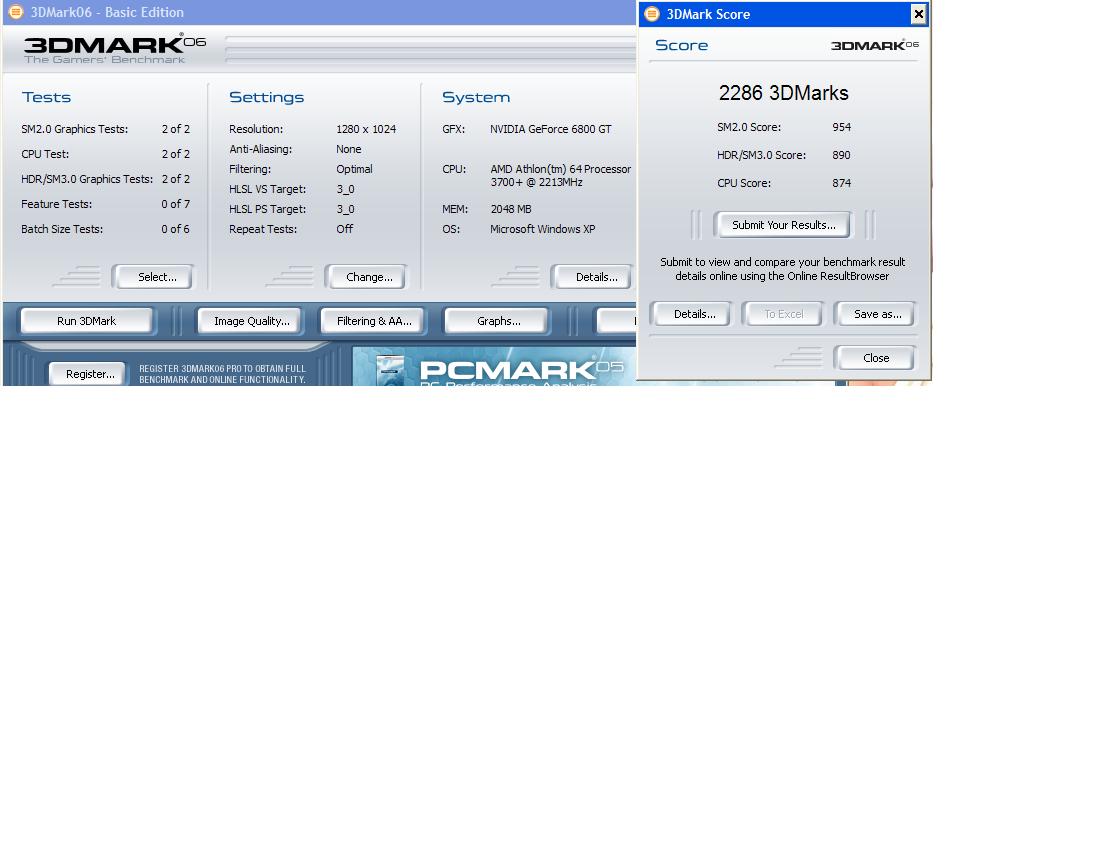Click the Online ResultBrowser description text
This screenshot has height=854, width=1109.
click(782, 269)
